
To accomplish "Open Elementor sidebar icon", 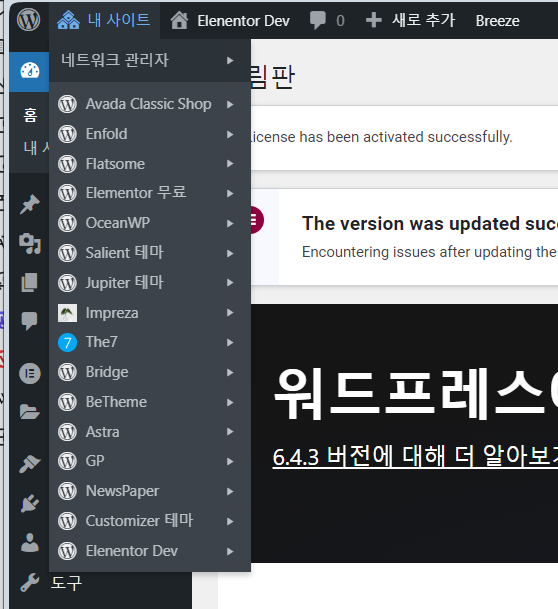I will tap(30, 374).
